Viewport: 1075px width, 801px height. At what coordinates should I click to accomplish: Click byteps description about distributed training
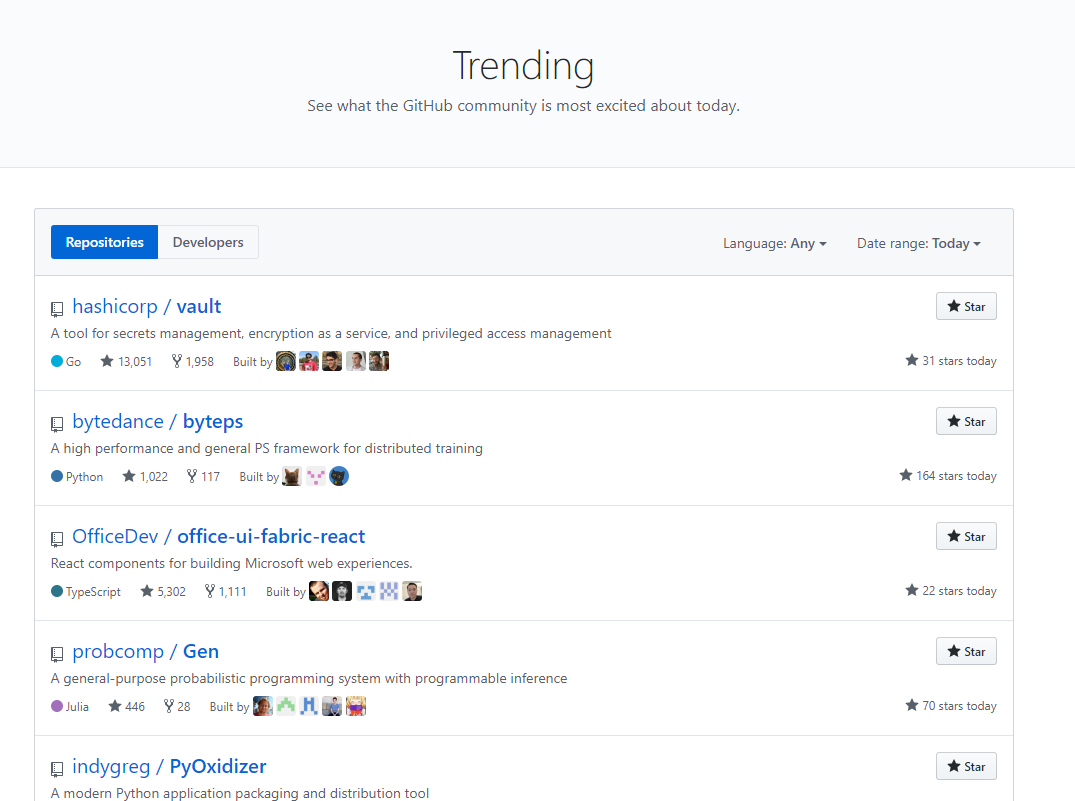point(267,449)
